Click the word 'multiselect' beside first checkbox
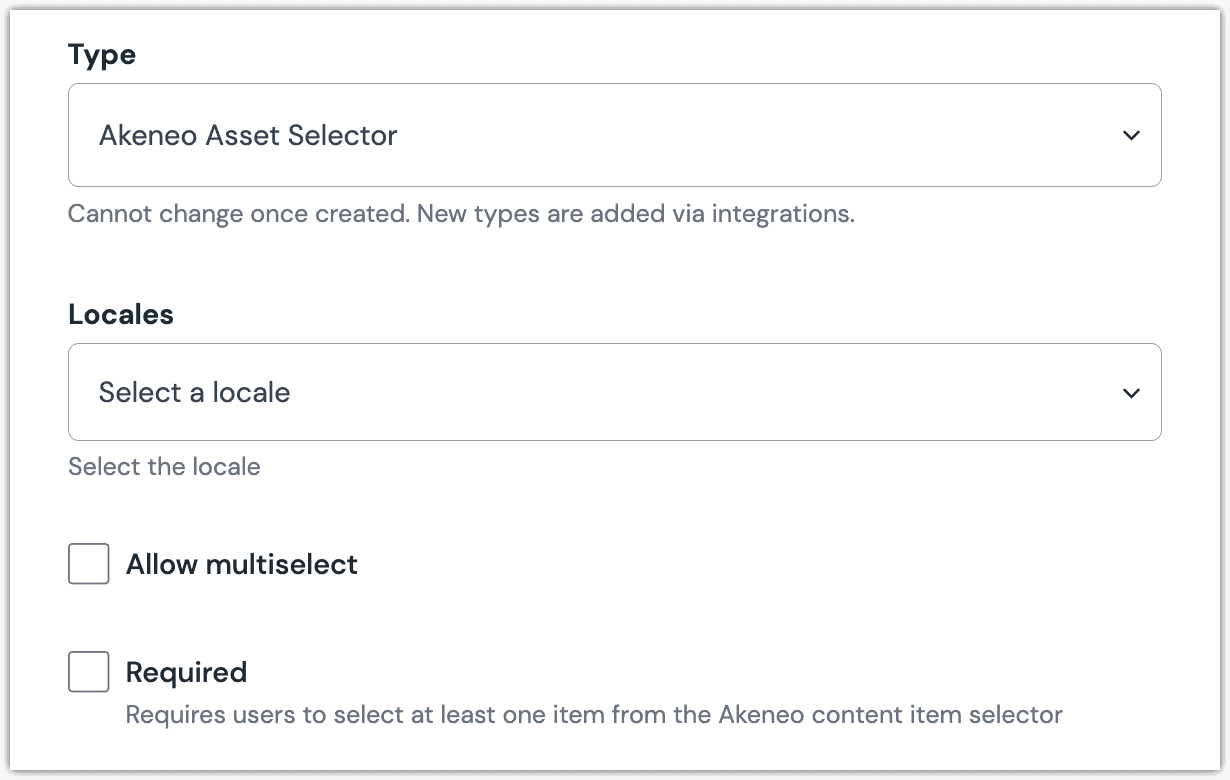The width and height of the screenshot is (1230, 780). coord(281,564)
